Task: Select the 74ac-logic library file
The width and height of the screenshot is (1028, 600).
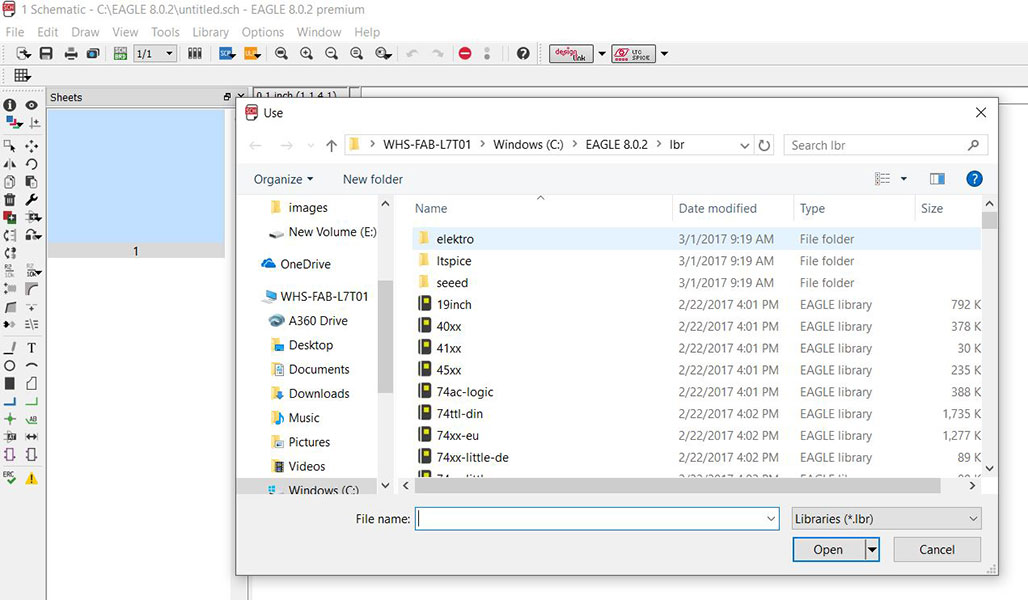Action: (465, 392)
